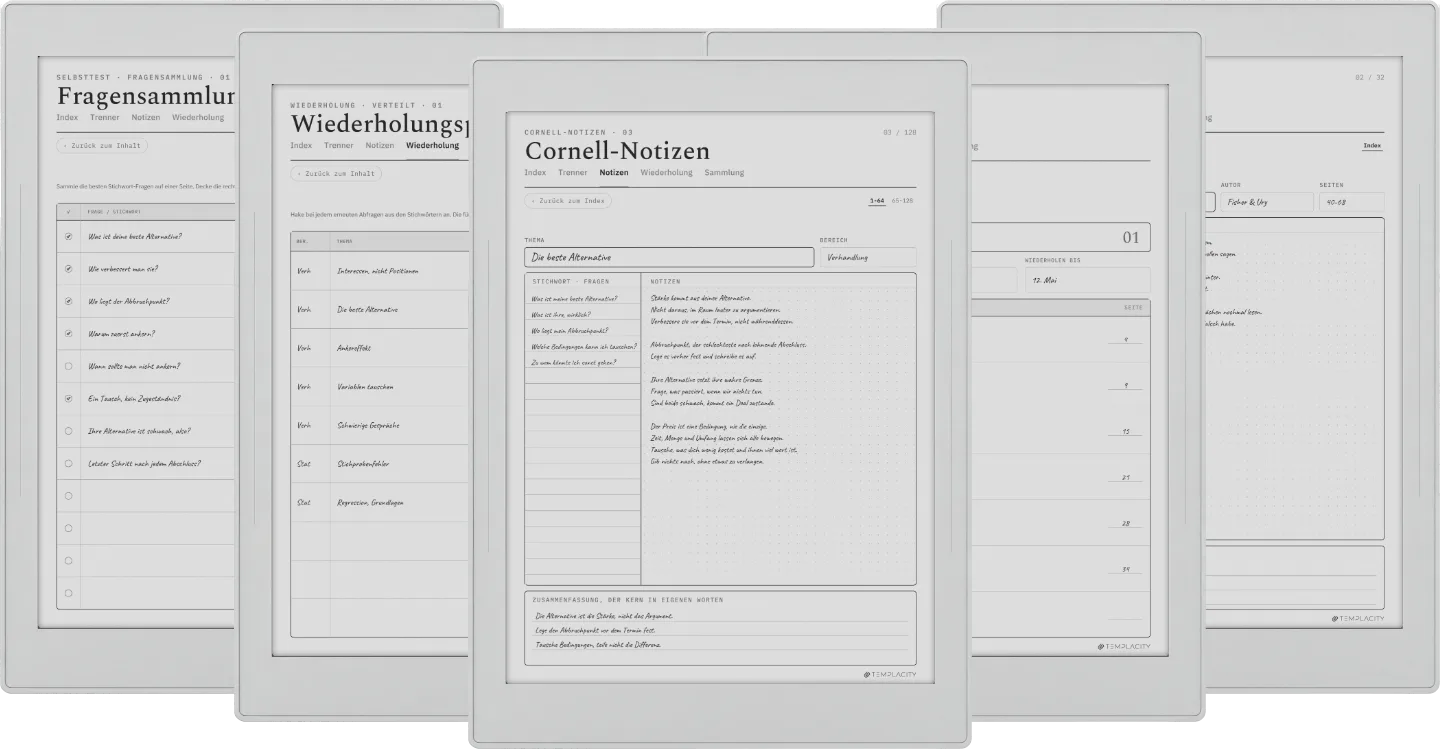This screenshot has width=1440, height=750.
Task: Select the Wiederholung tab on the Wiederholungsplan page
Action: tap(432, 145)
